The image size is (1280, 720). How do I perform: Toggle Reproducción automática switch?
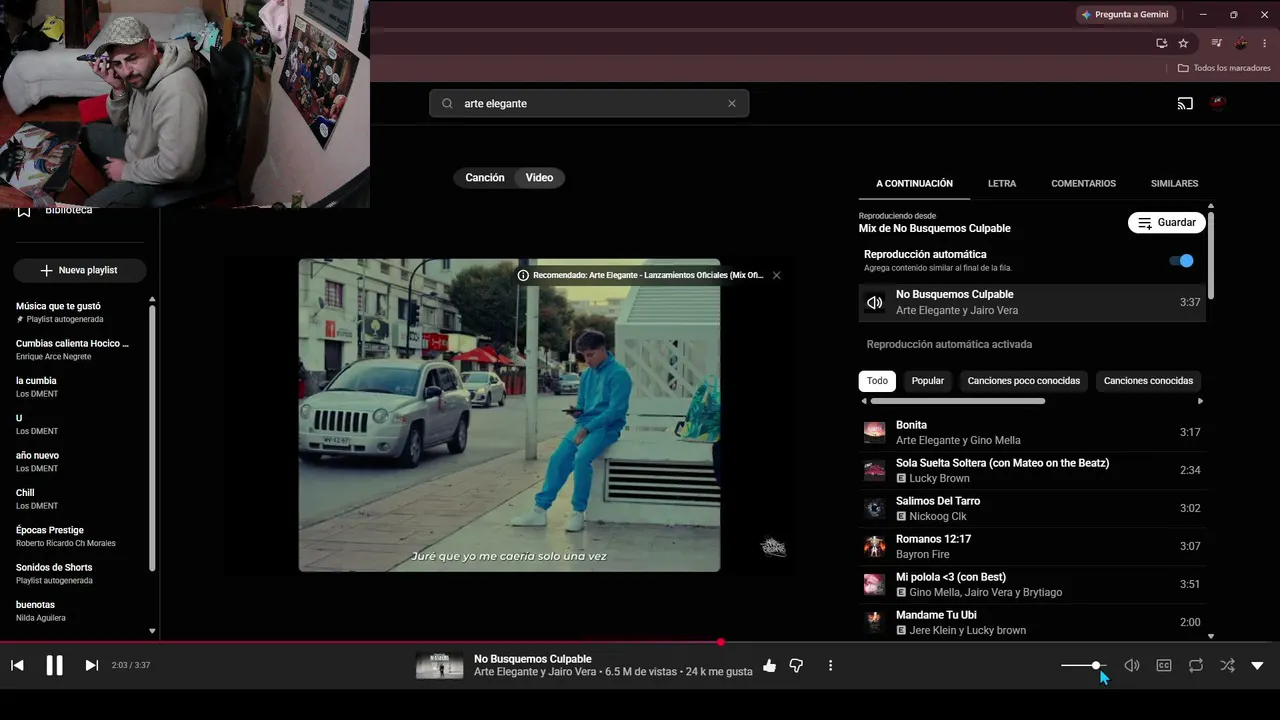[x=1181, y=261]
